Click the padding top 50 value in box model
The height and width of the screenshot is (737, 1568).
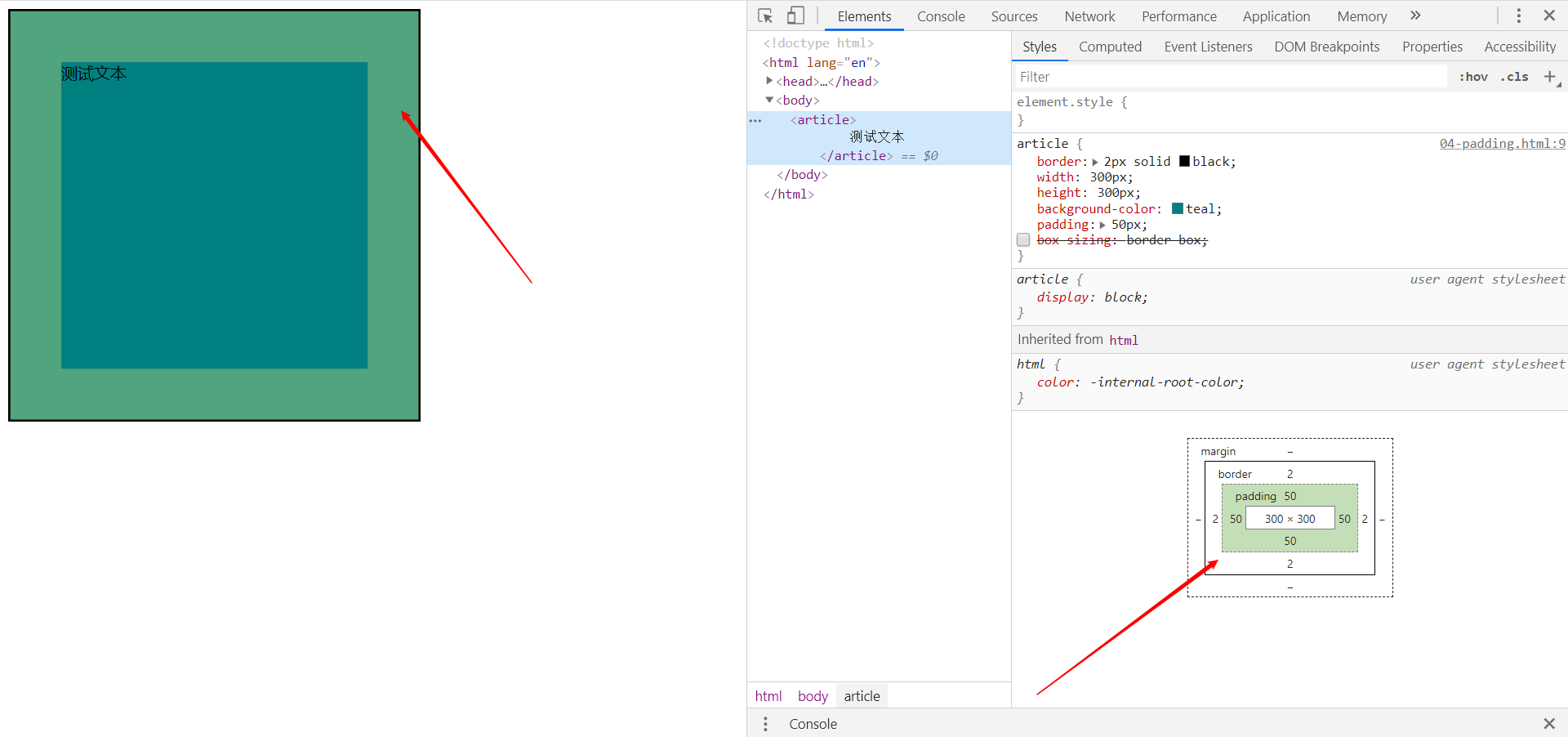1290,496
